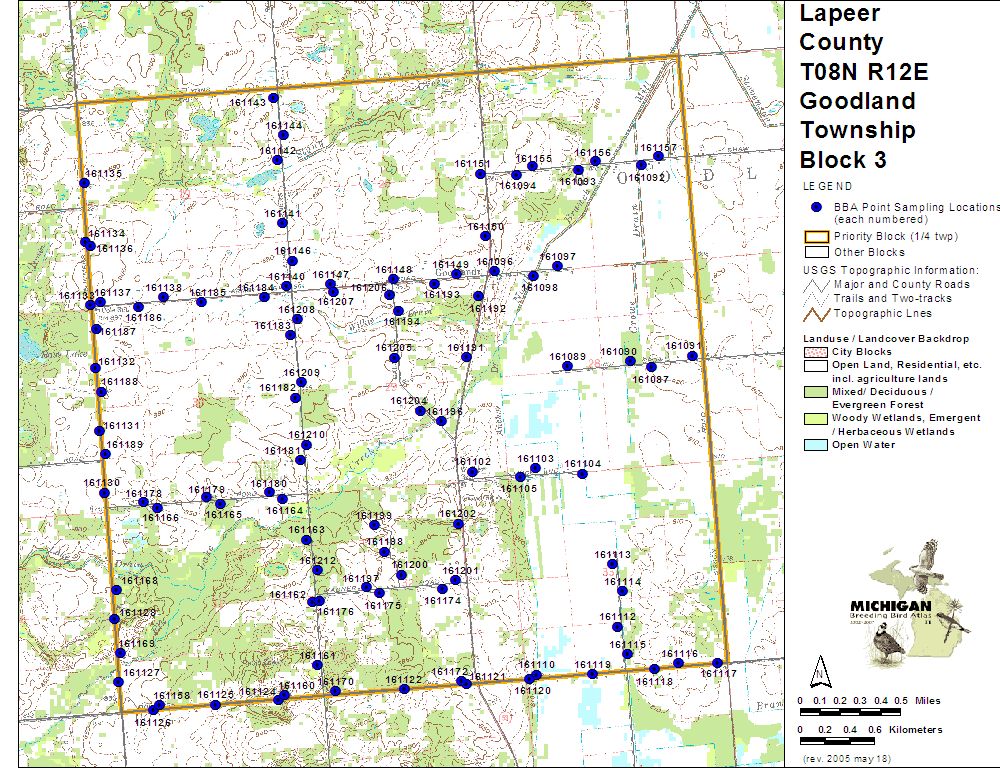Click the Woody Wetlands legend swatch
This screenshot has width=1000, height=768.
pyautogui.click(x=815, y=418)
